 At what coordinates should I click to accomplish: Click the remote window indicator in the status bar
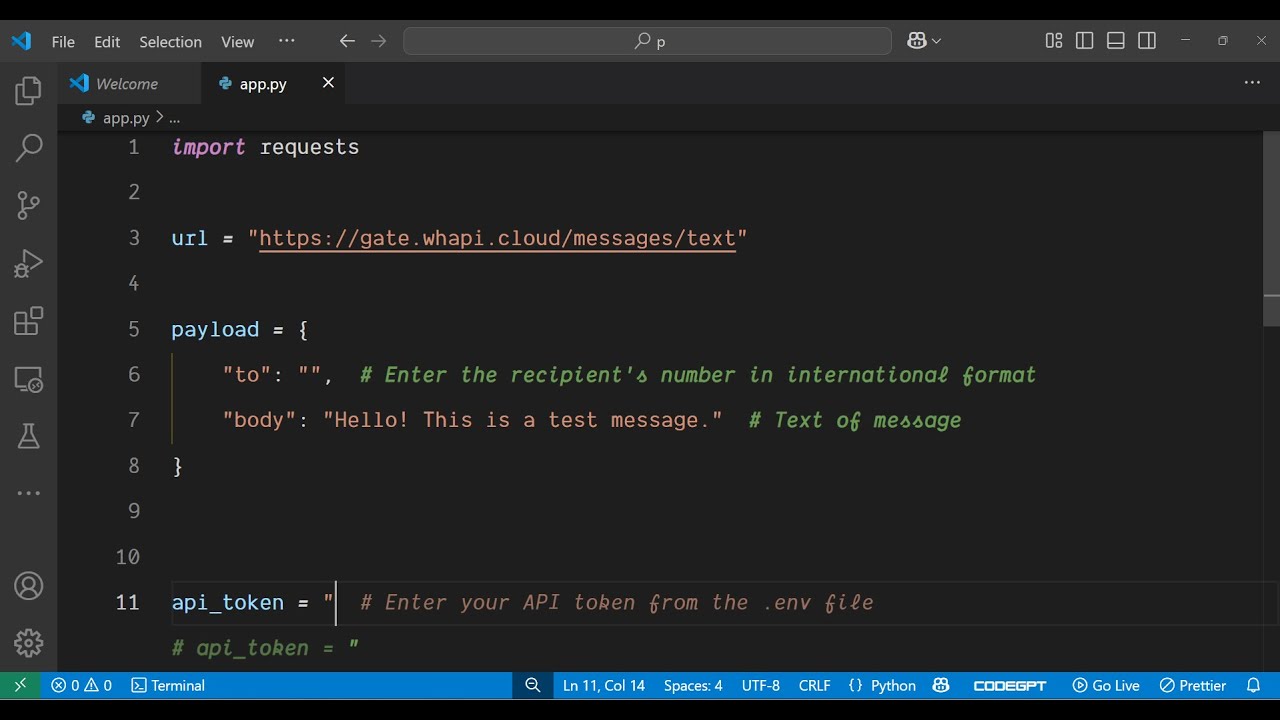tap(20, 685)
